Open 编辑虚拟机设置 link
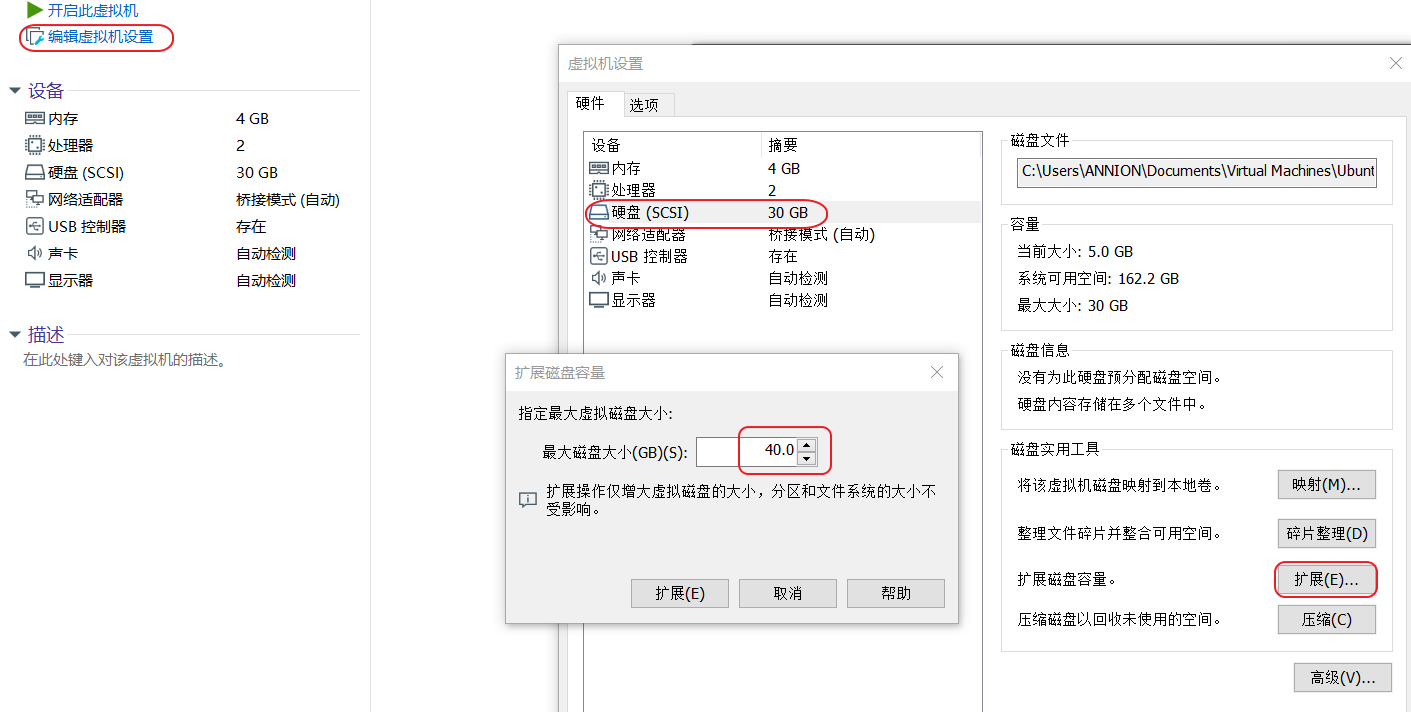Image resolution: width=1411 pixels, height=712 pixels. [x=101, y=38]
